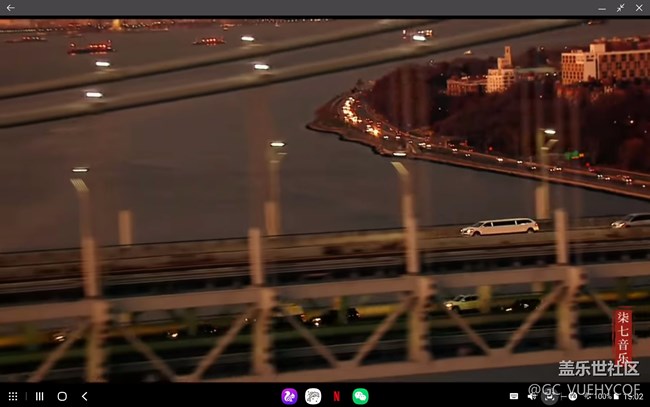Click the white limousine in the video
The image size is (650, 407).
click(499, 227)
